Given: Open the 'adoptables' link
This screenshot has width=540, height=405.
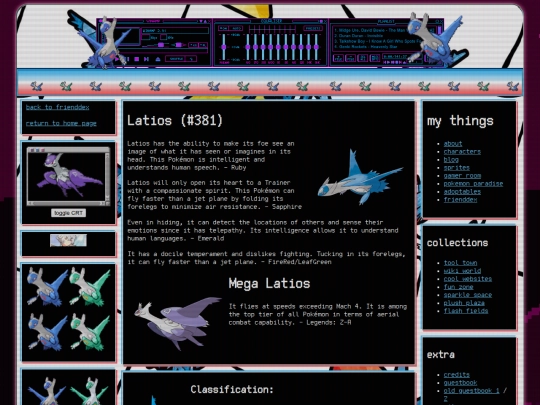Looking at the screenshot, I should pyautogui.click(x=462, y=191).
